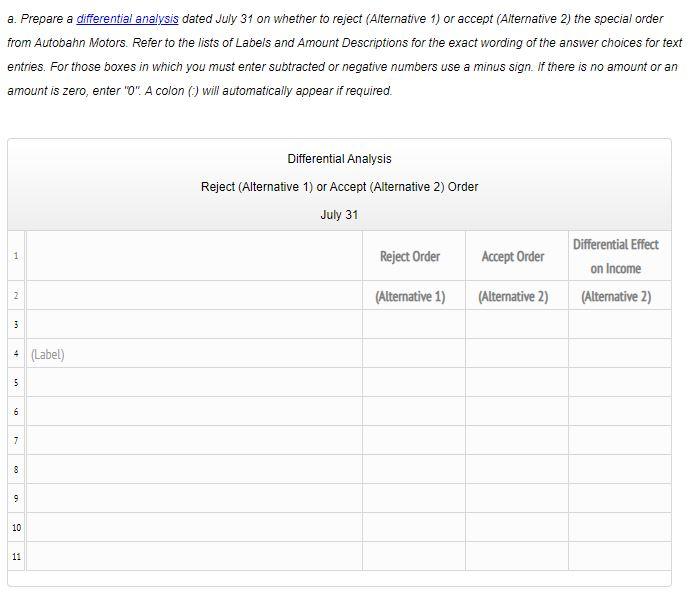Click row 5 Accept Order amount cell
Screen dimensions: 689x597
[x=517, y=383]
